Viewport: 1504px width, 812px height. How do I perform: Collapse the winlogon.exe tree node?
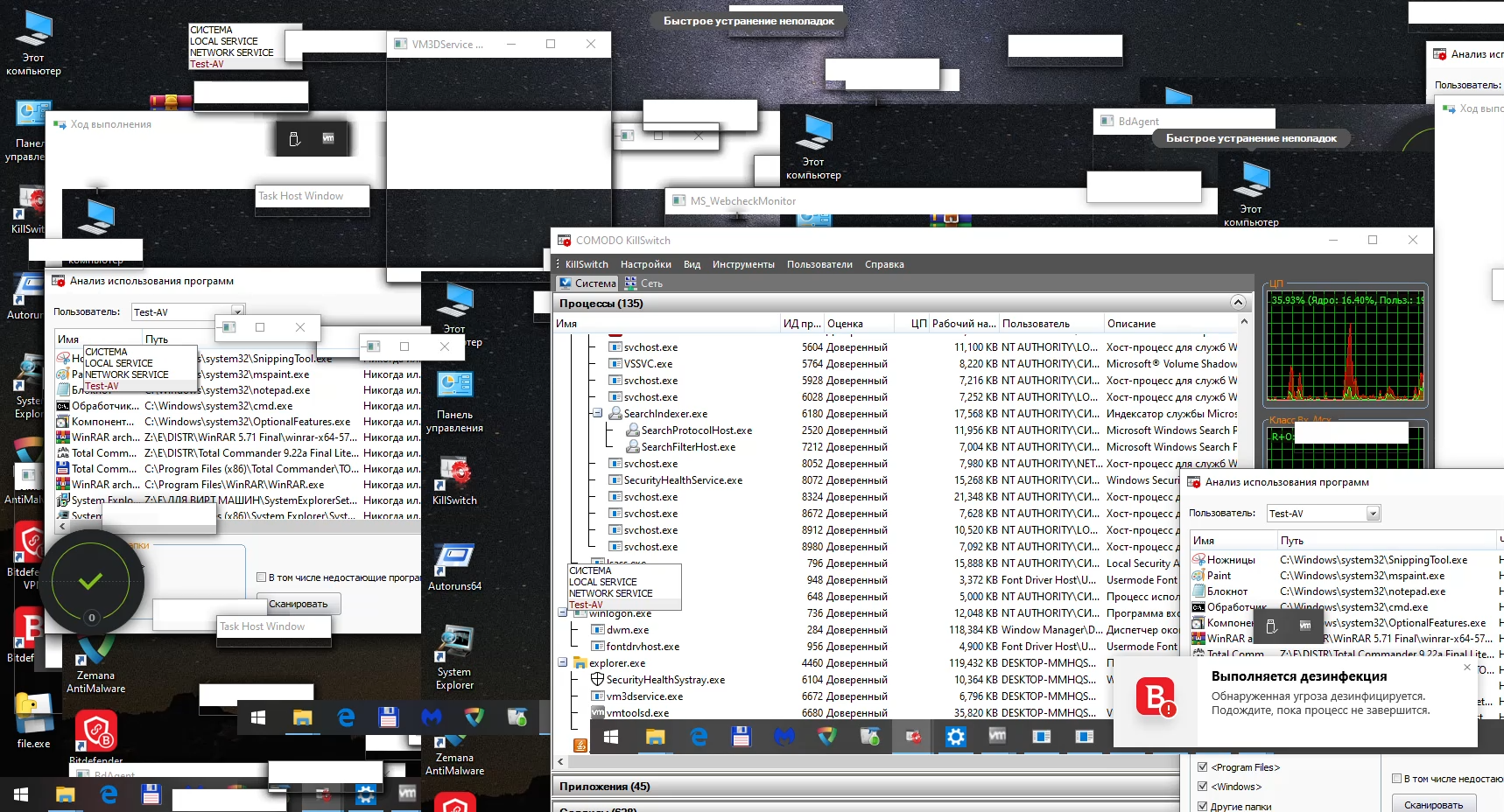tap(563, 613)
